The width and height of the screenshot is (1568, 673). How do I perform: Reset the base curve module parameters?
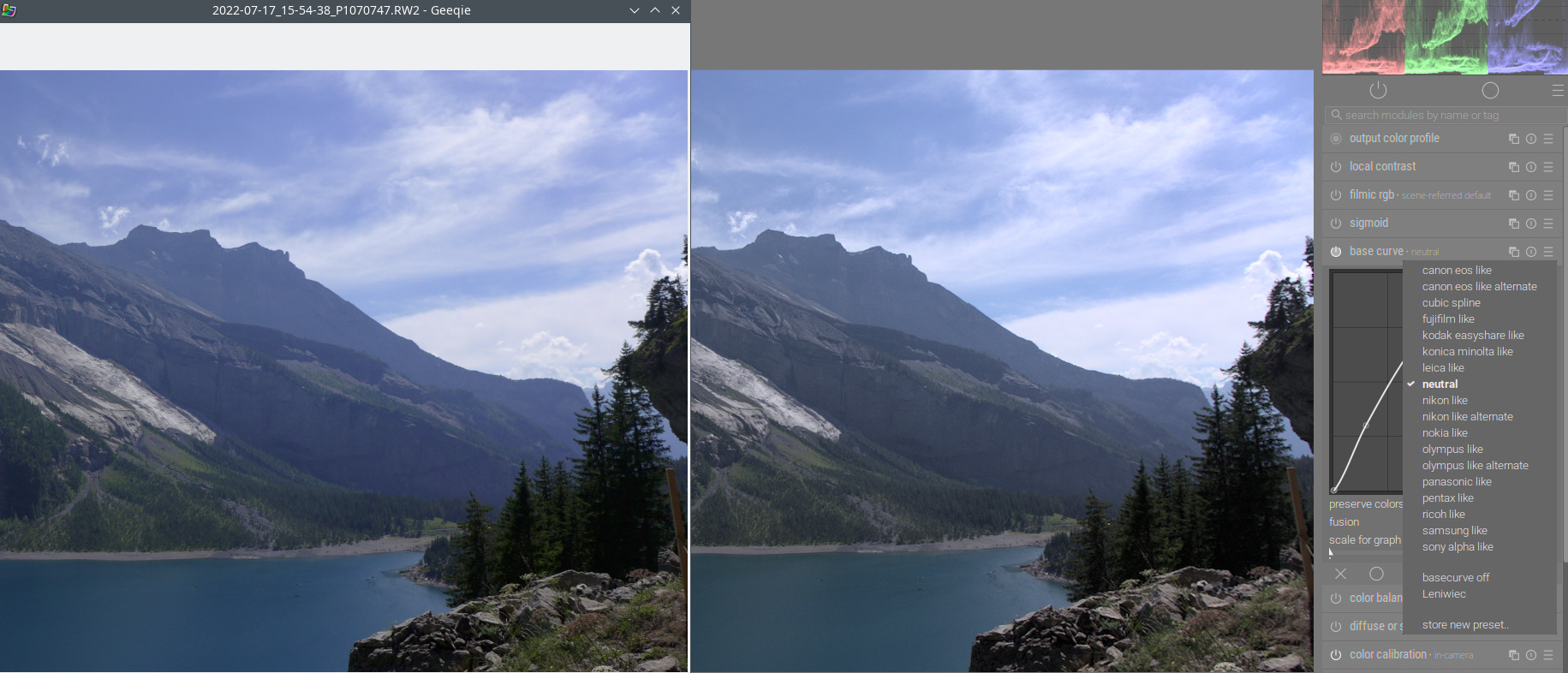coord(1531,252)
